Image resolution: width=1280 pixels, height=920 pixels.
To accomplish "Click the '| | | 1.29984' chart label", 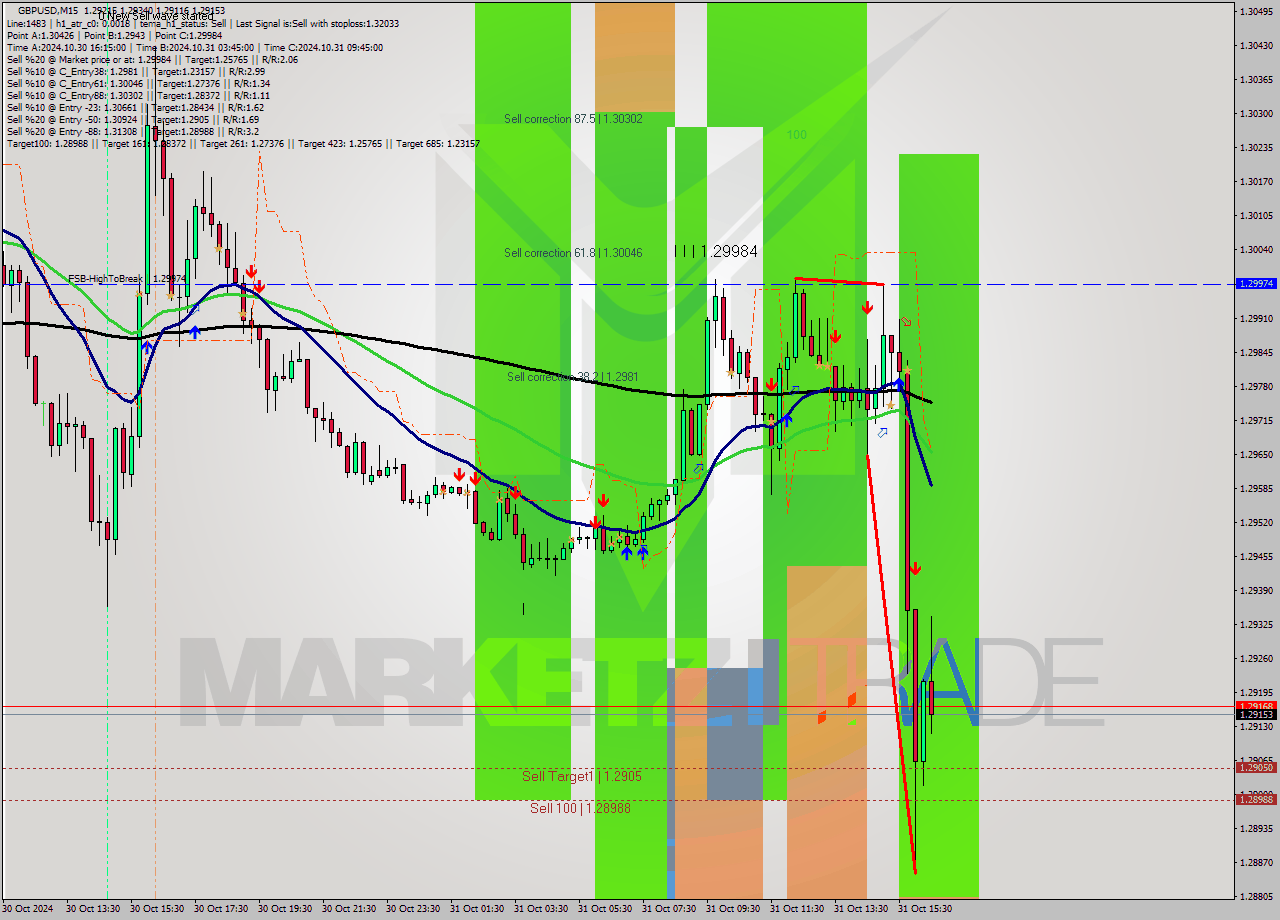I will tap(716, 251).
